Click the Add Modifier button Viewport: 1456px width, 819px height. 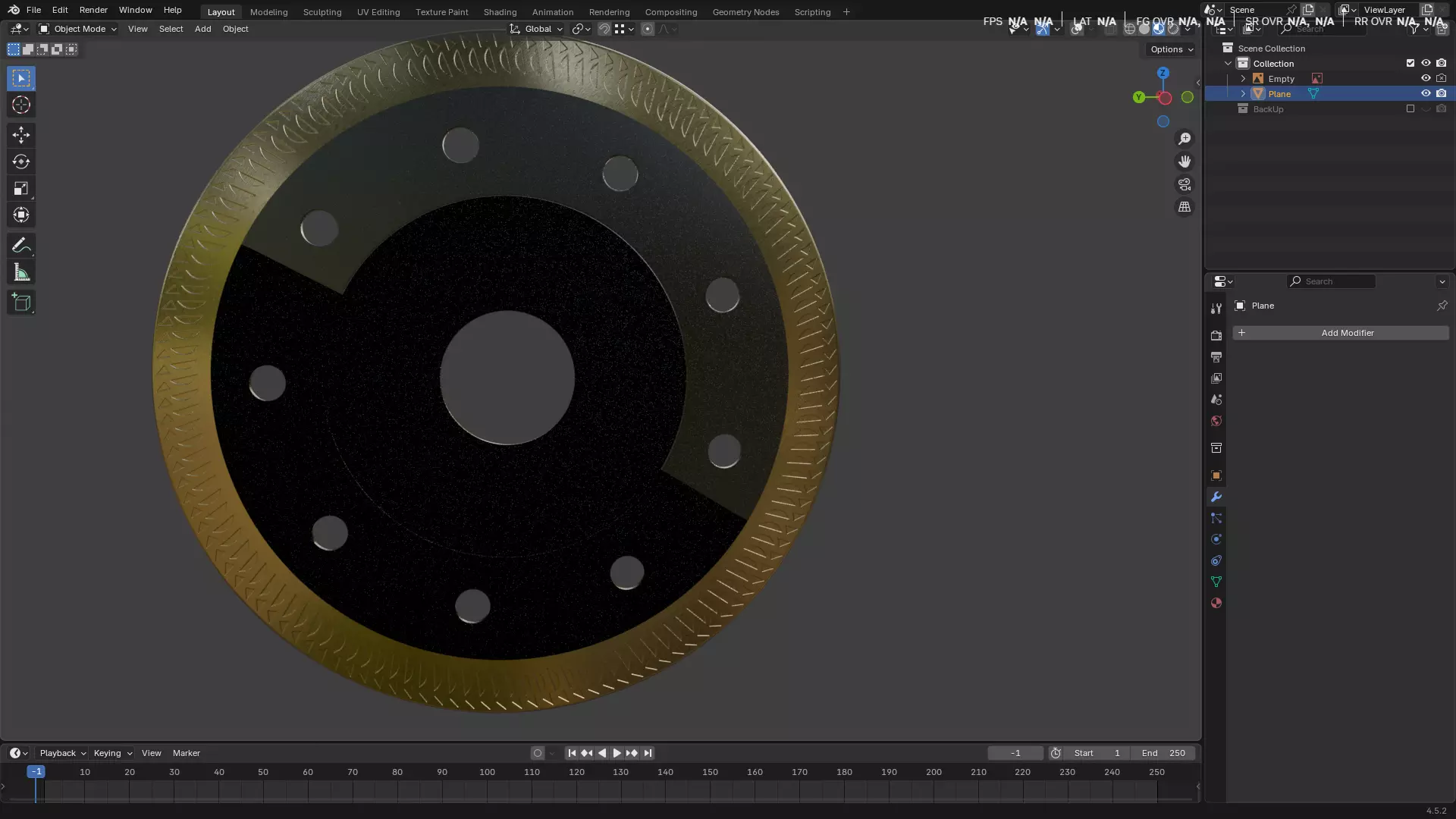pos(1341,333)
